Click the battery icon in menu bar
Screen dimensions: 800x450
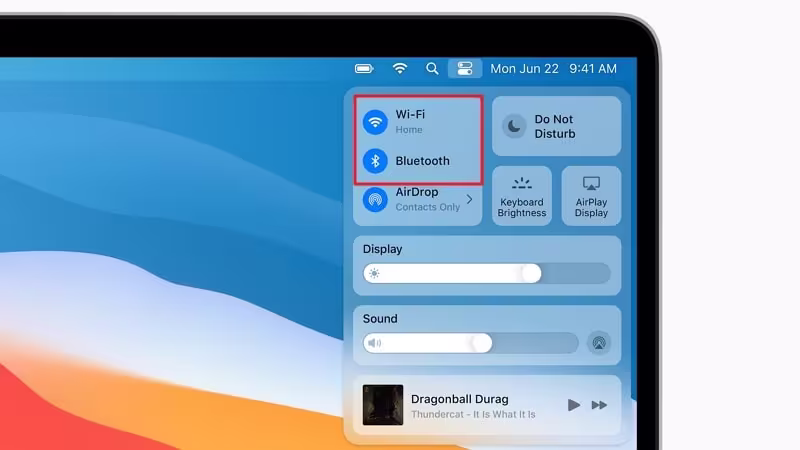364,68
